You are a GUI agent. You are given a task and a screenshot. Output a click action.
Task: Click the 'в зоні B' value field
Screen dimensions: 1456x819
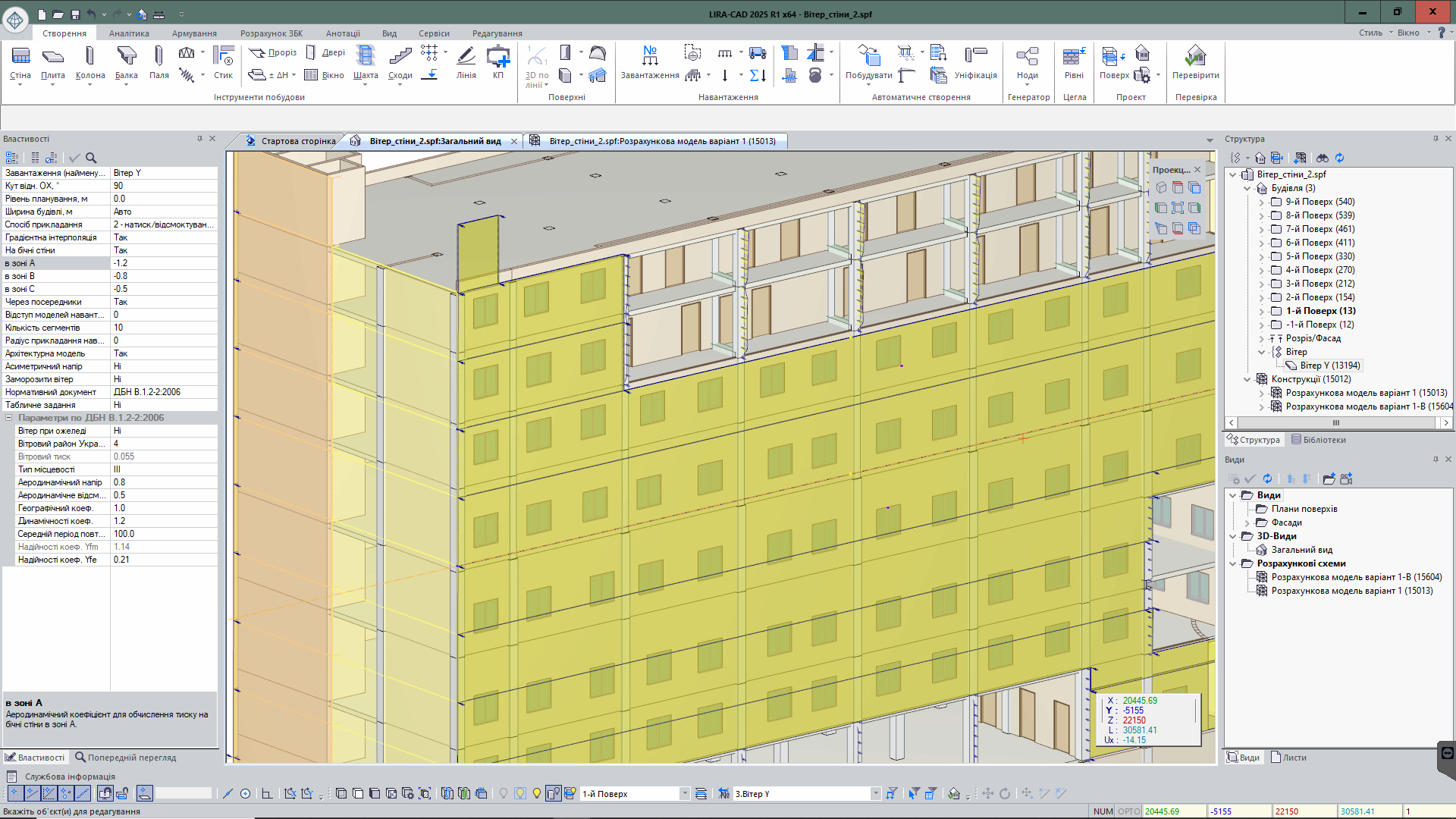pyautogui.click(x=163, y=276)
